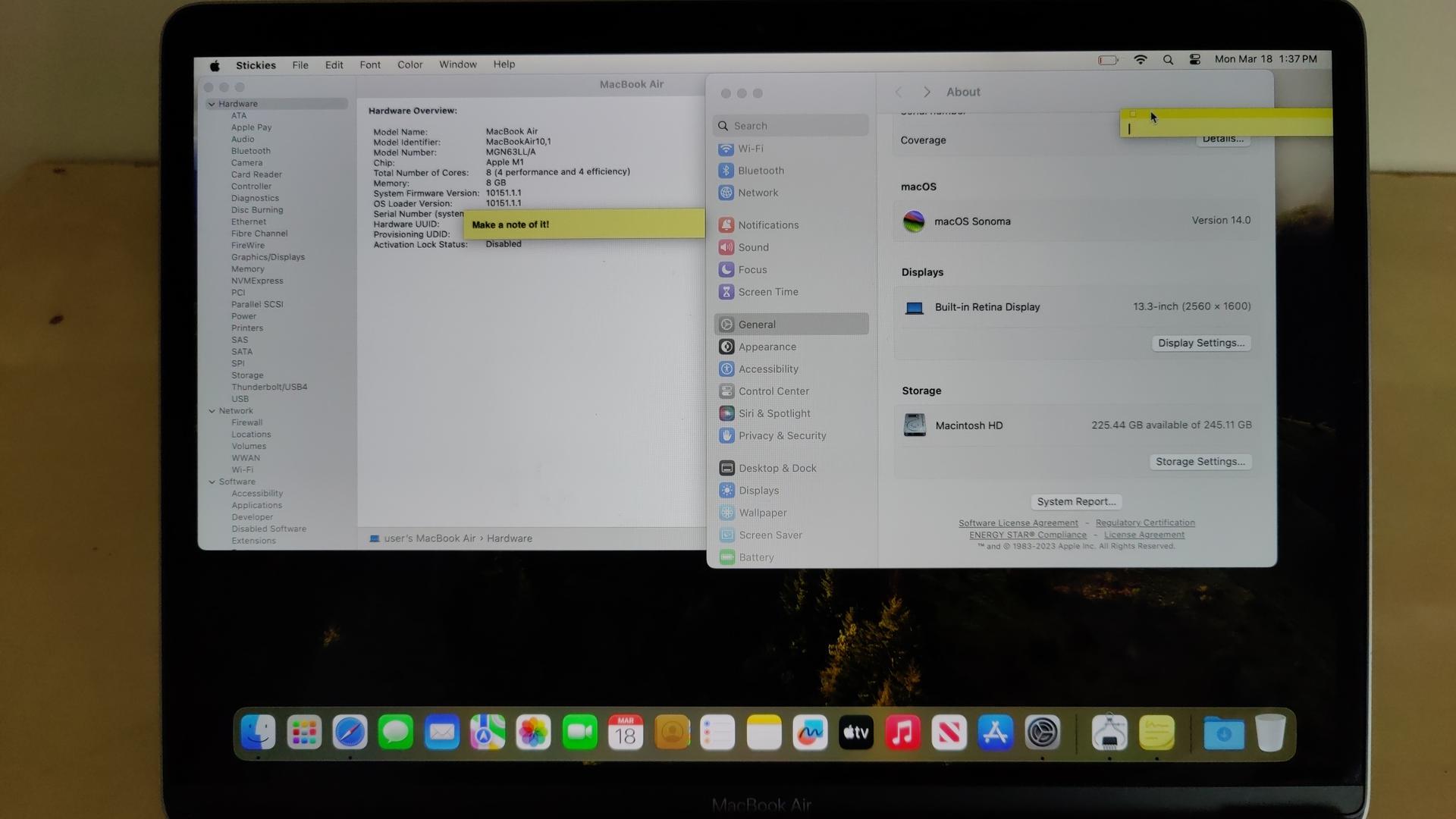
Task: Click the Display Settings button
Action: [1200, 344]
